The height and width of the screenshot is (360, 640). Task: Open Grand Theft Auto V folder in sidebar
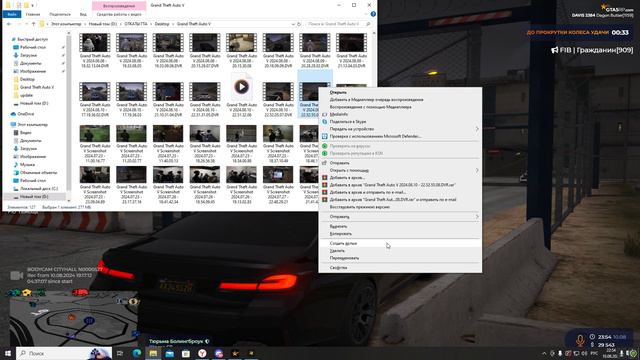[x=37, y=87]
